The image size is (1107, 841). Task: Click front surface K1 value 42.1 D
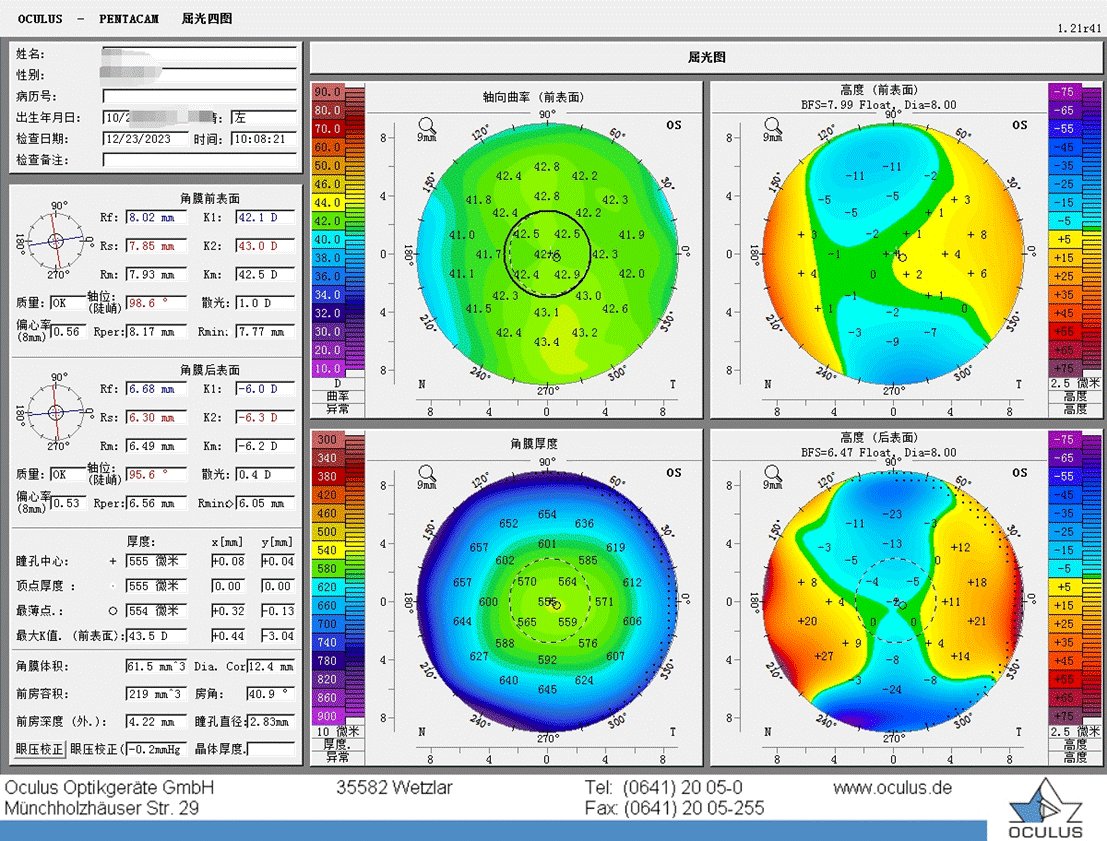(x=265, y=217)
